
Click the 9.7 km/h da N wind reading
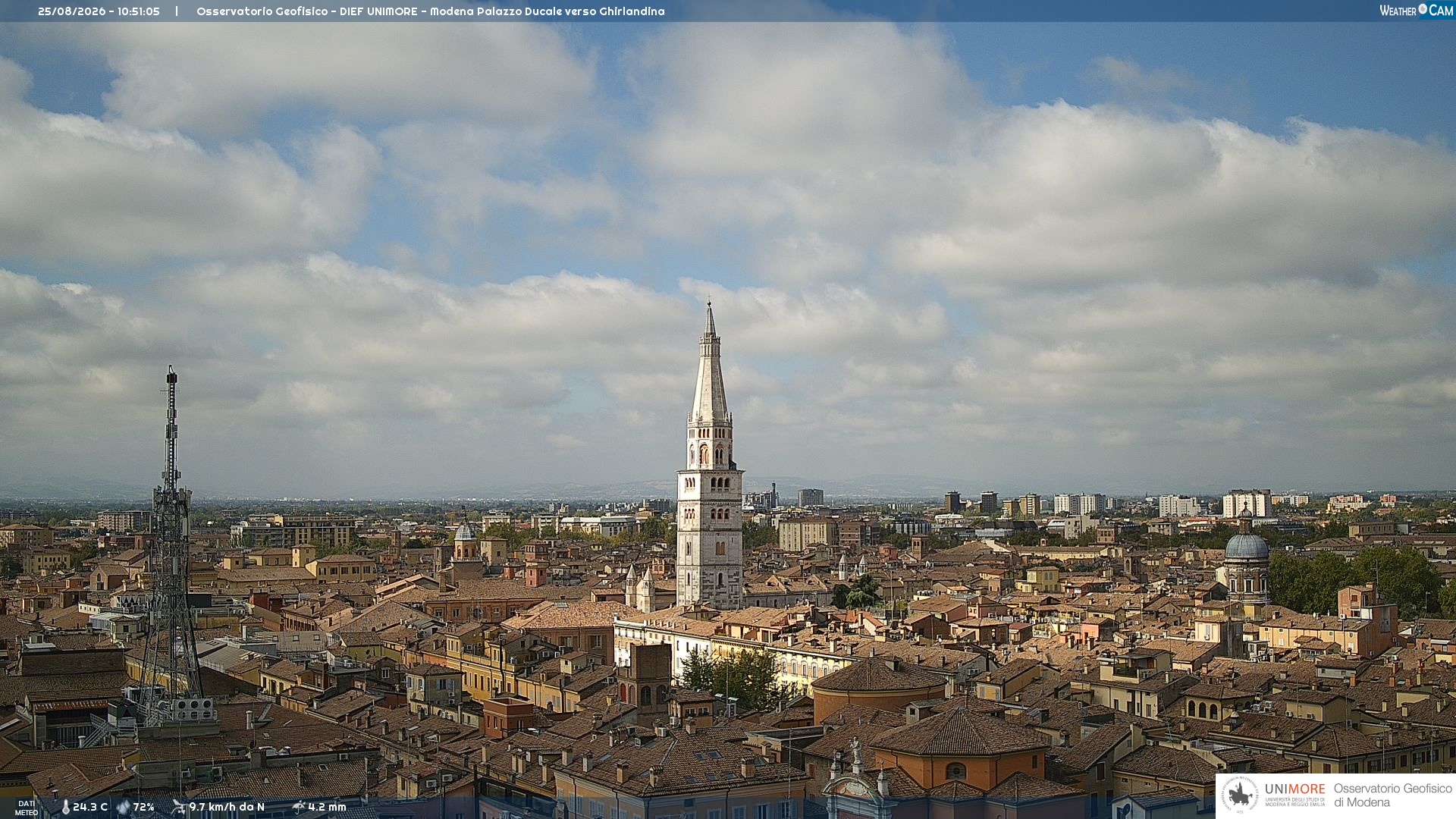coord(227,807)
